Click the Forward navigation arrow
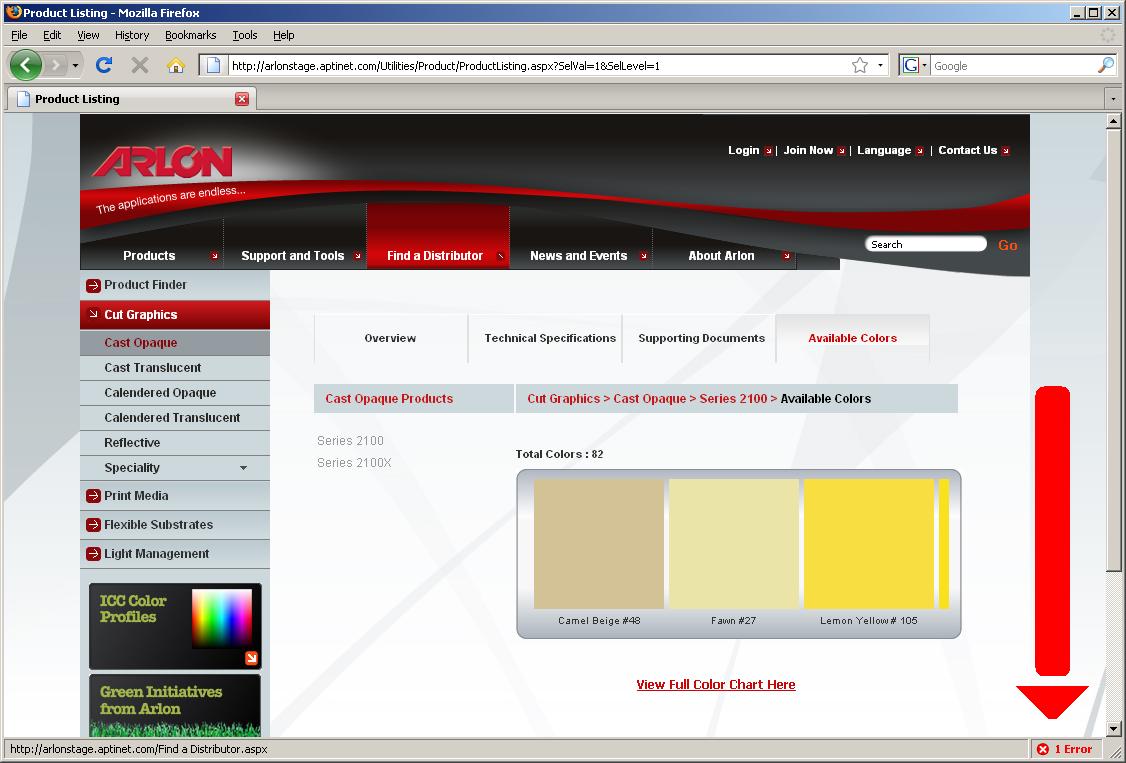The width and height of the screenshot is (1126, 763). 55,65
